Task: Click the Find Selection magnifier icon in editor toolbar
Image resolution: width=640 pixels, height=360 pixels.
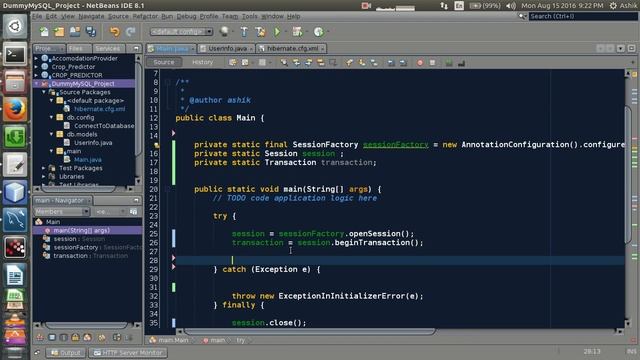Action: click(284, 62)
